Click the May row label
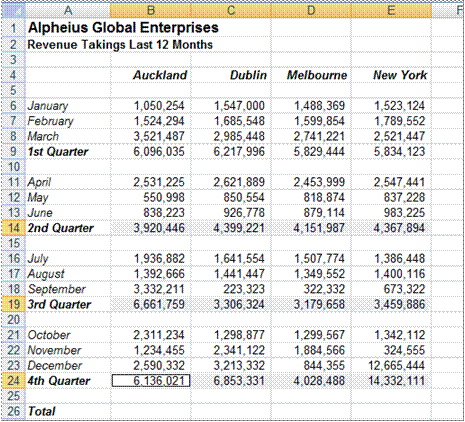The height and width of the screenshot is (422, 465). click(x=68, y=198)
